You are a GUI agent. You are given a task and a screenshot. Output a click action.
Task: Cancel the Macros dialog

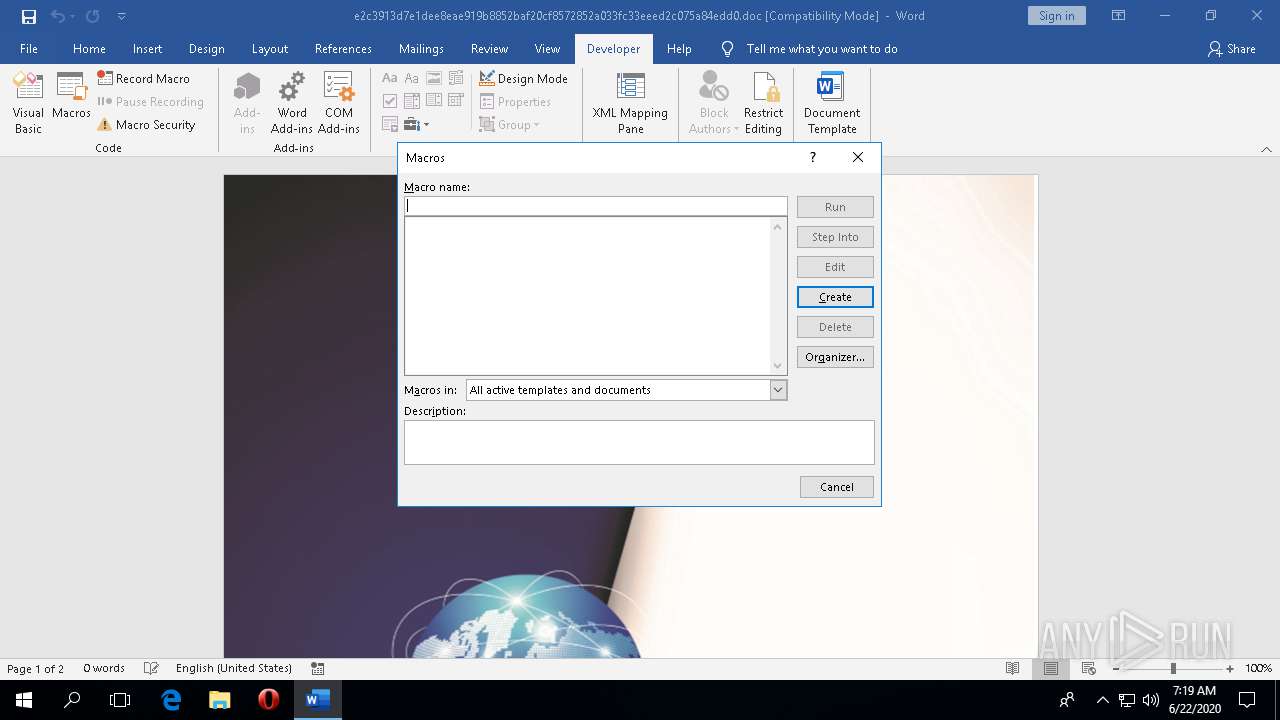(x=837, y=487)
